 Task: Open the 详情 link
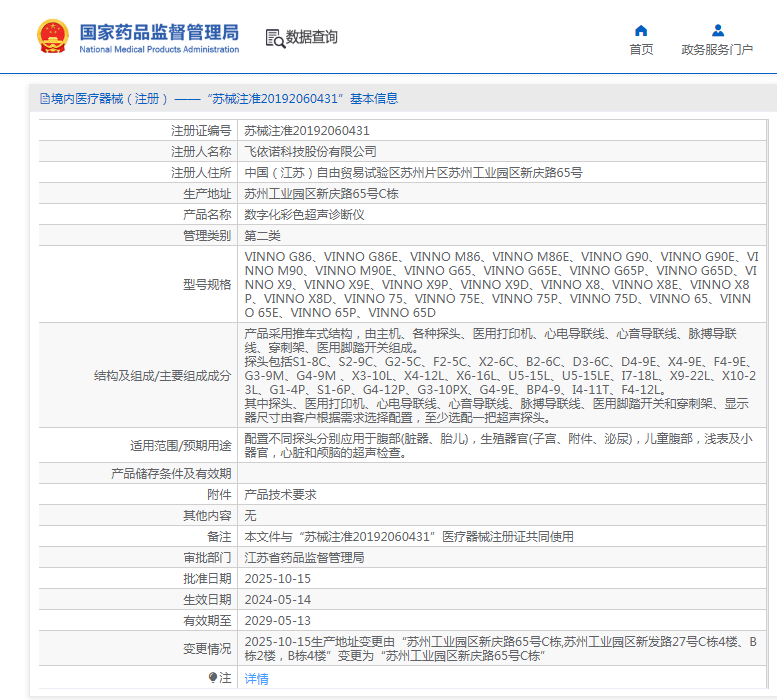(x=257, y=678)
